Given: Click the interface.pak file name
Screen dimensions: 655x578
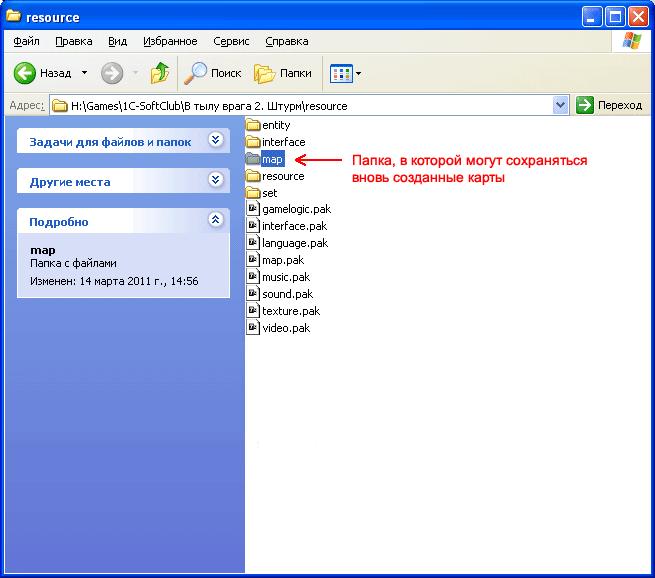Looking at the screenshot, I should tap(294, 226).
